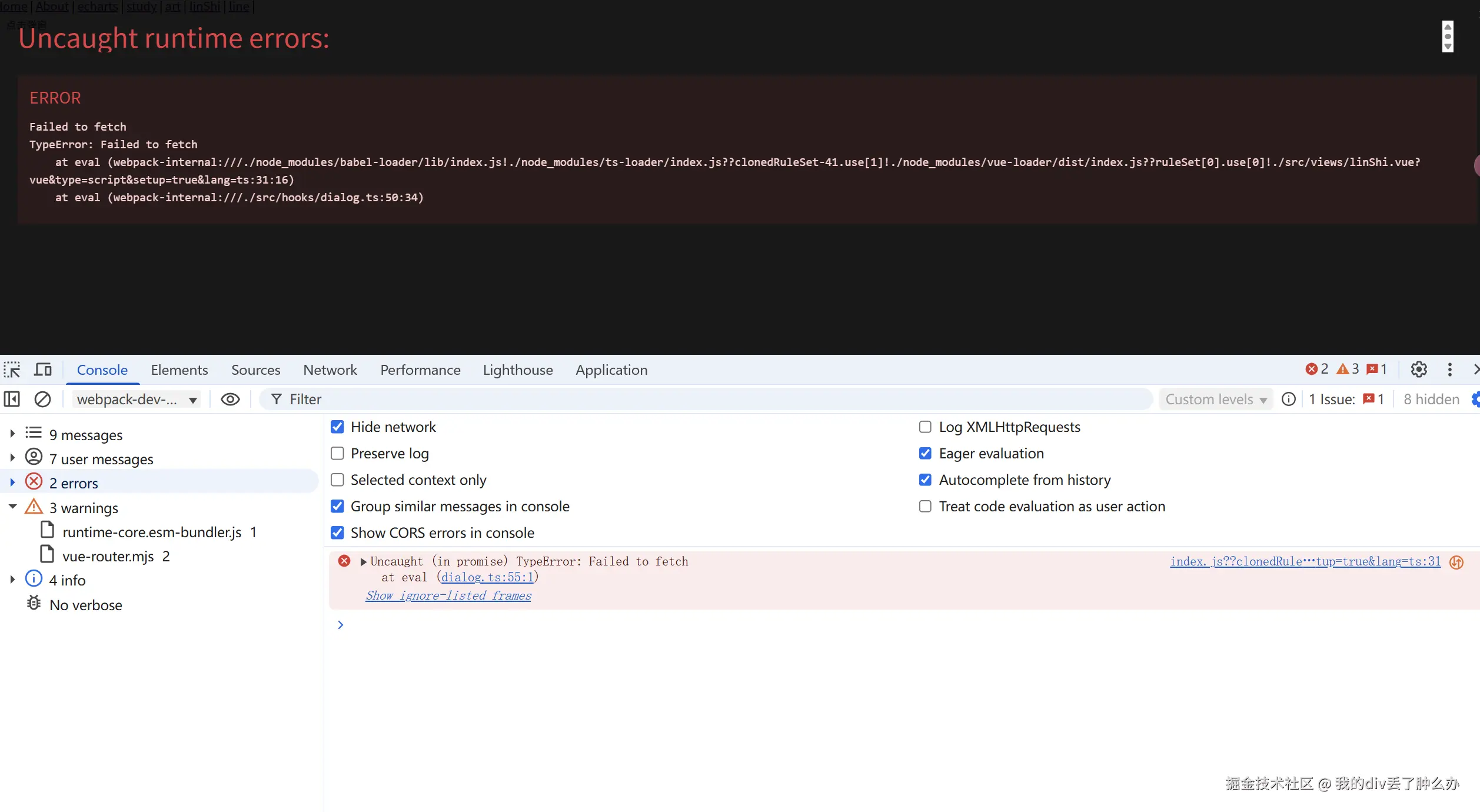Toggle the console sidebar panel icon
This screenshot has height=812, width=1480.
click(12, 400)
